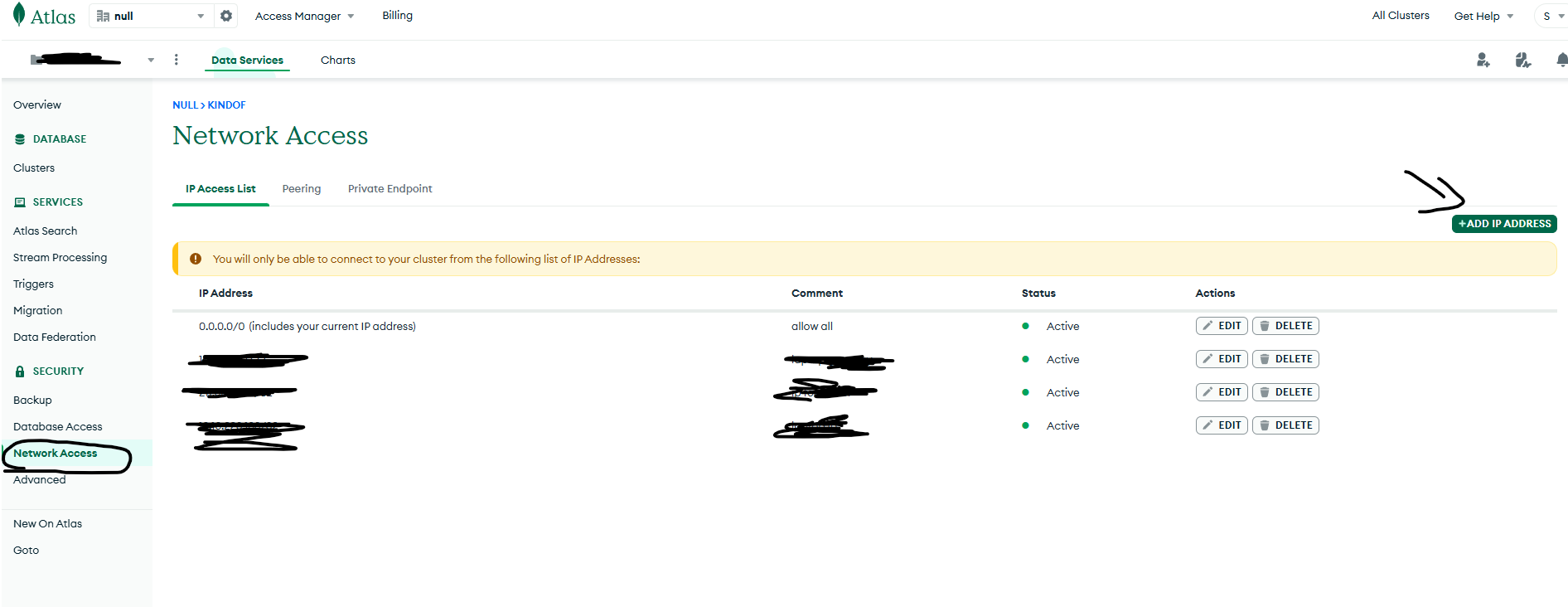The width and height of the screenshot is (1568, 607).
Task: Edit the 0.0.0.0/0 allow all entry
Action: 1222,326
